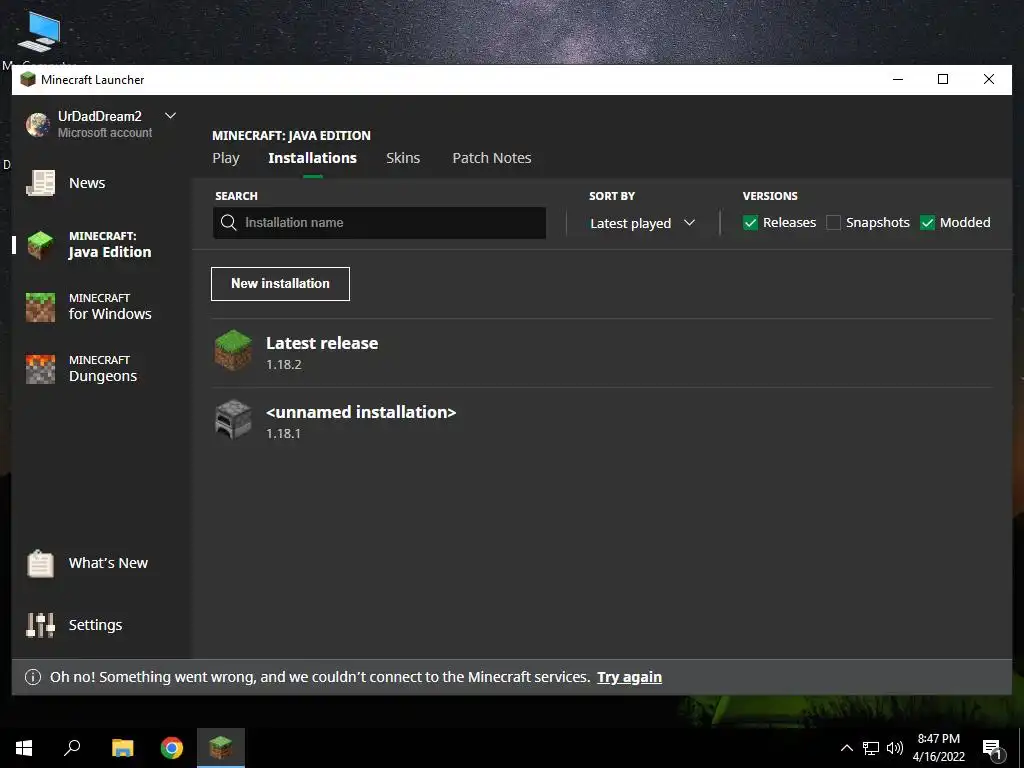Viewport: 1024px width, 768px height.
Task: Open volume control tray icon
Action: (895, 748)
